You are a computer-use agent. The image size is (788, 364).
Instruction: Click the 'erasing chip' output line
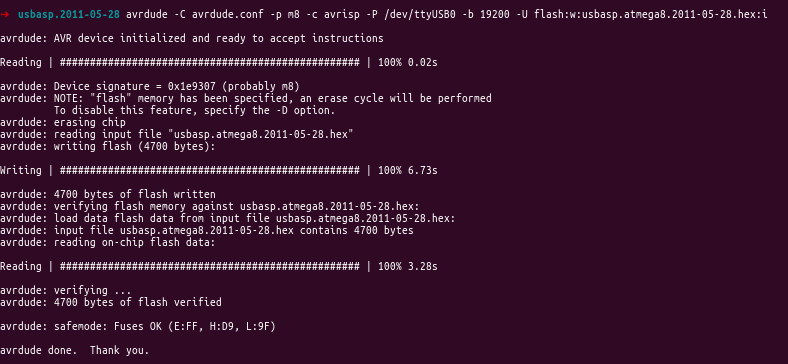coord(63,123)
